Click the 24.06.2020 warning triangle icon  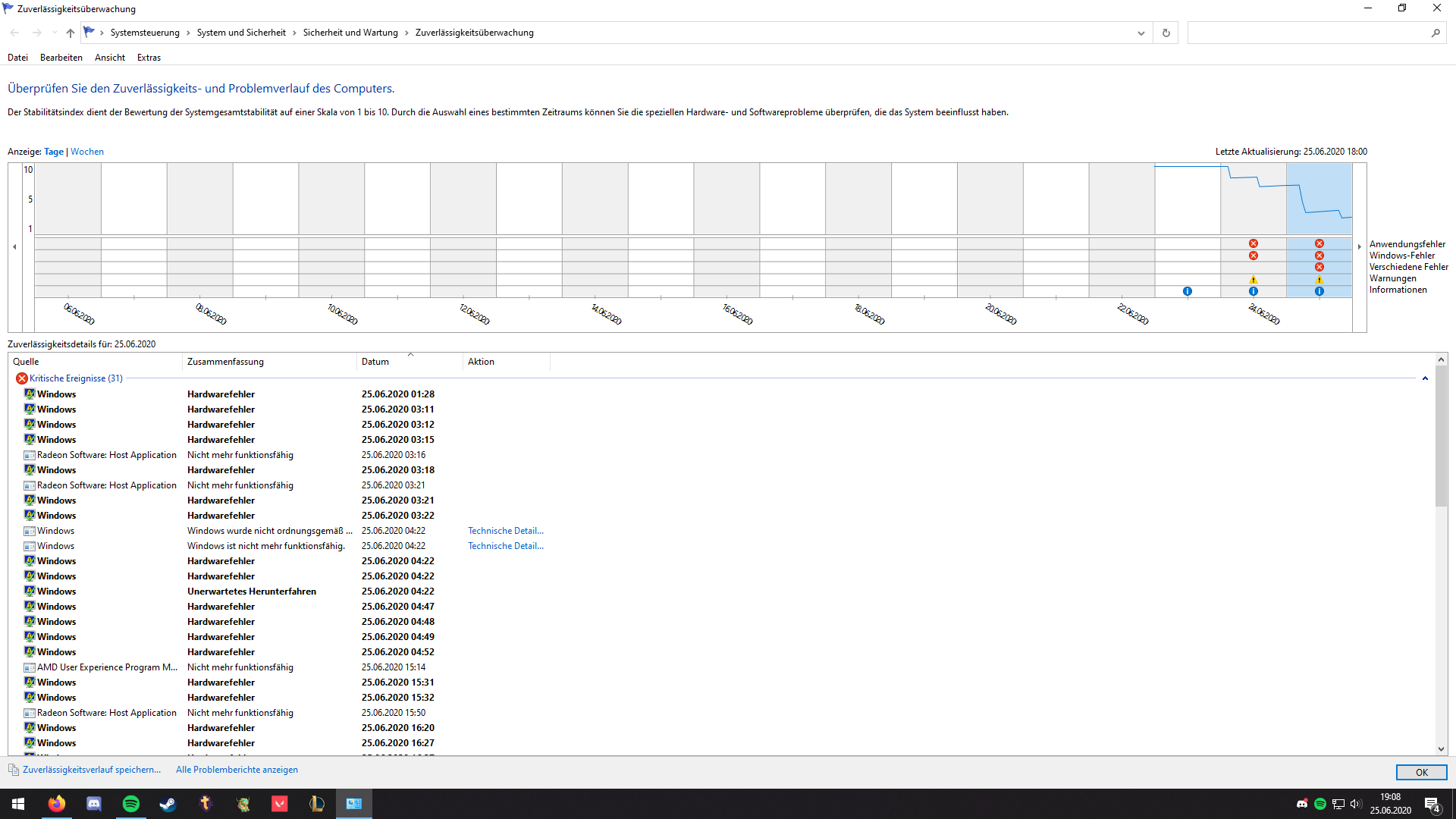coord(1254,279)
